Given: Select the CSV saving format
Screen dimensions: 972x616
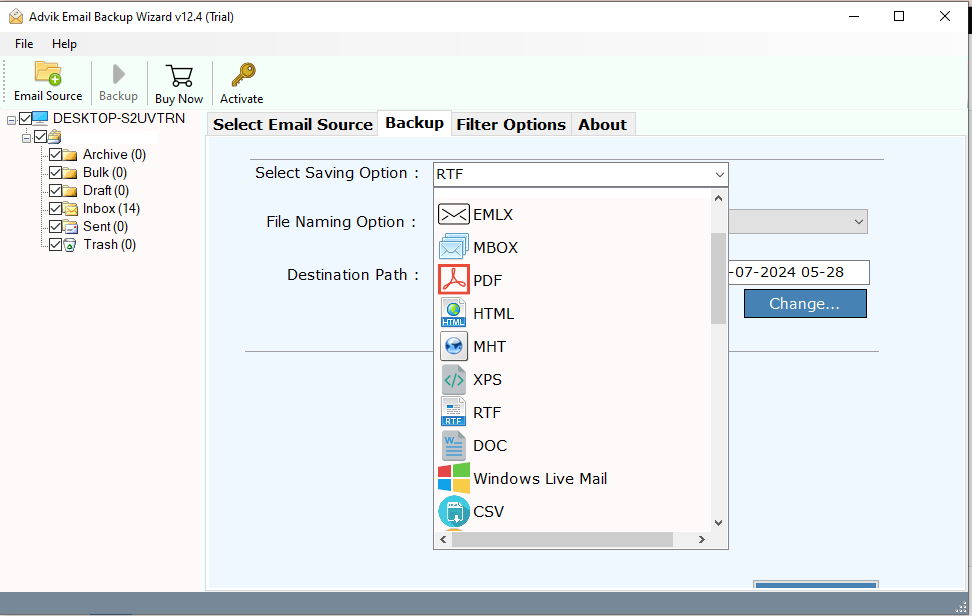Looking at the screenshot, I should click(x=488, y=511).
